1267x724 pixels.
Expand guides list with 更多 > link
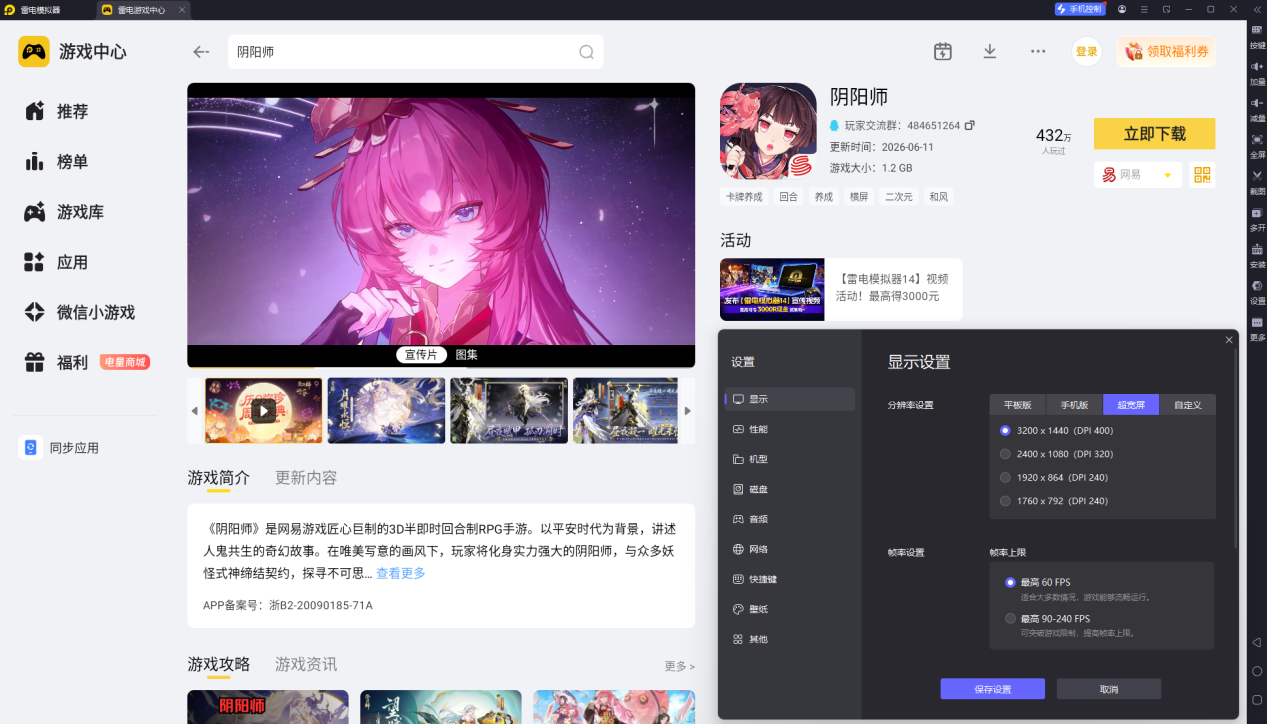[x=679, y=666]
